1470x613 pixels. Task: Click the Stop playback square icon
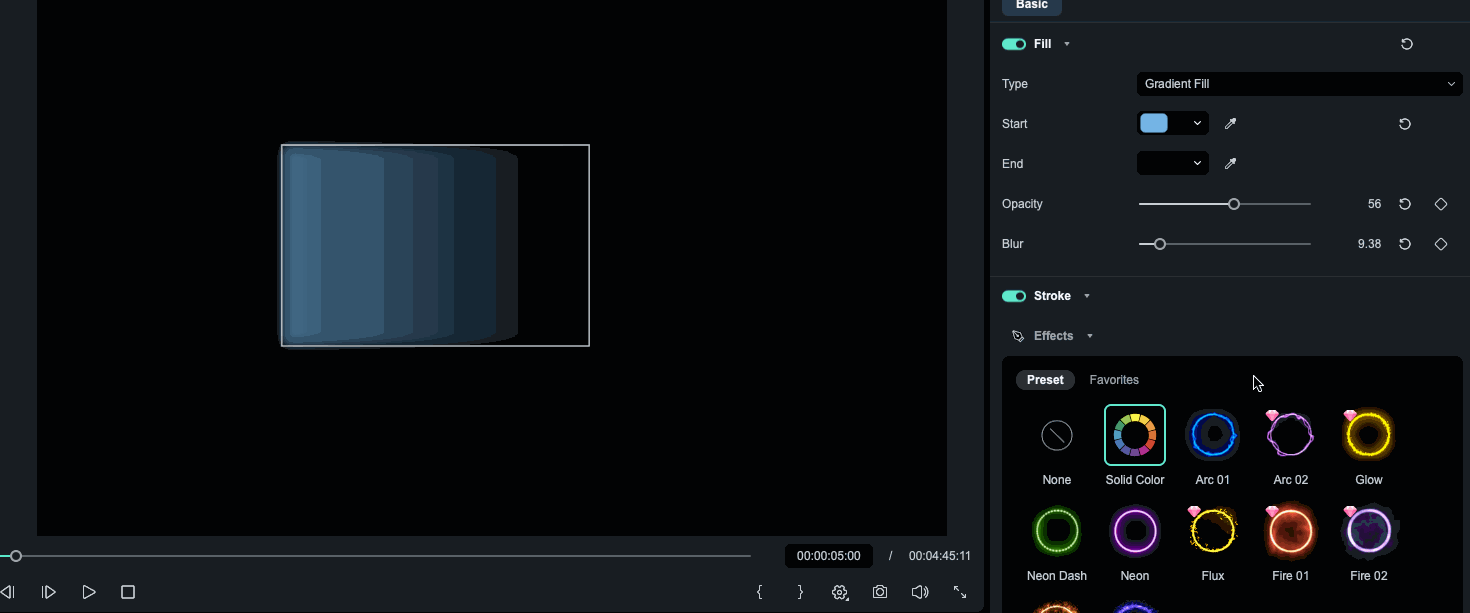128,592
